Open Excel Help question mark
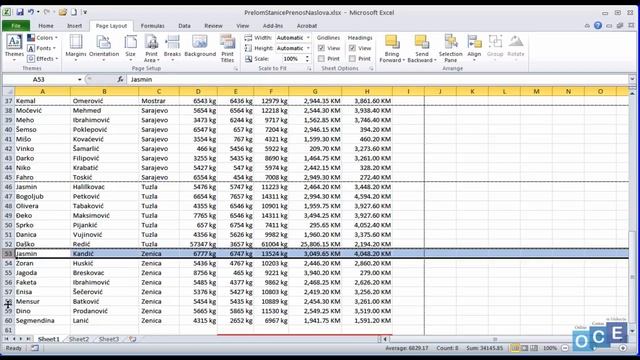 (598, 26)
